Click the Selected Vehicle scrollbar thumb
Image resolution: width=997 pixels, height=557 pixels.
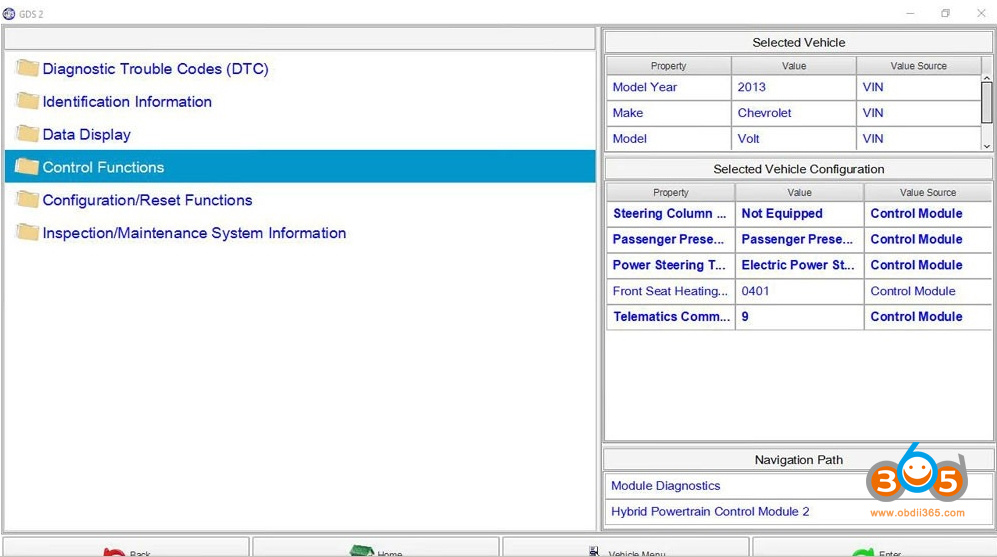pos(987,103)
